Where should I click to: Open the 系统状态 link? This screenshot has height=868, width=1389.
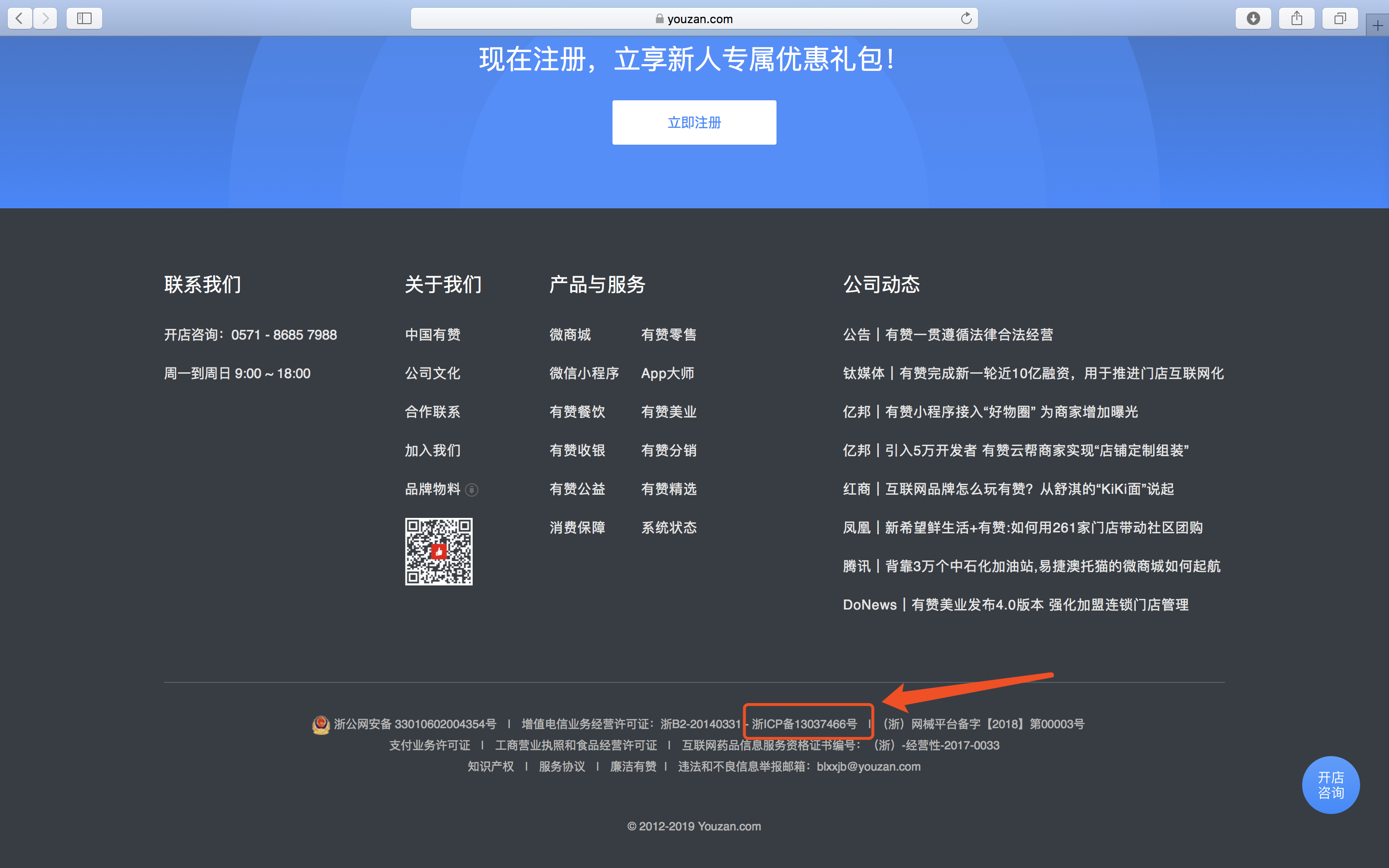pyautogui.click(x=668, y=528)
